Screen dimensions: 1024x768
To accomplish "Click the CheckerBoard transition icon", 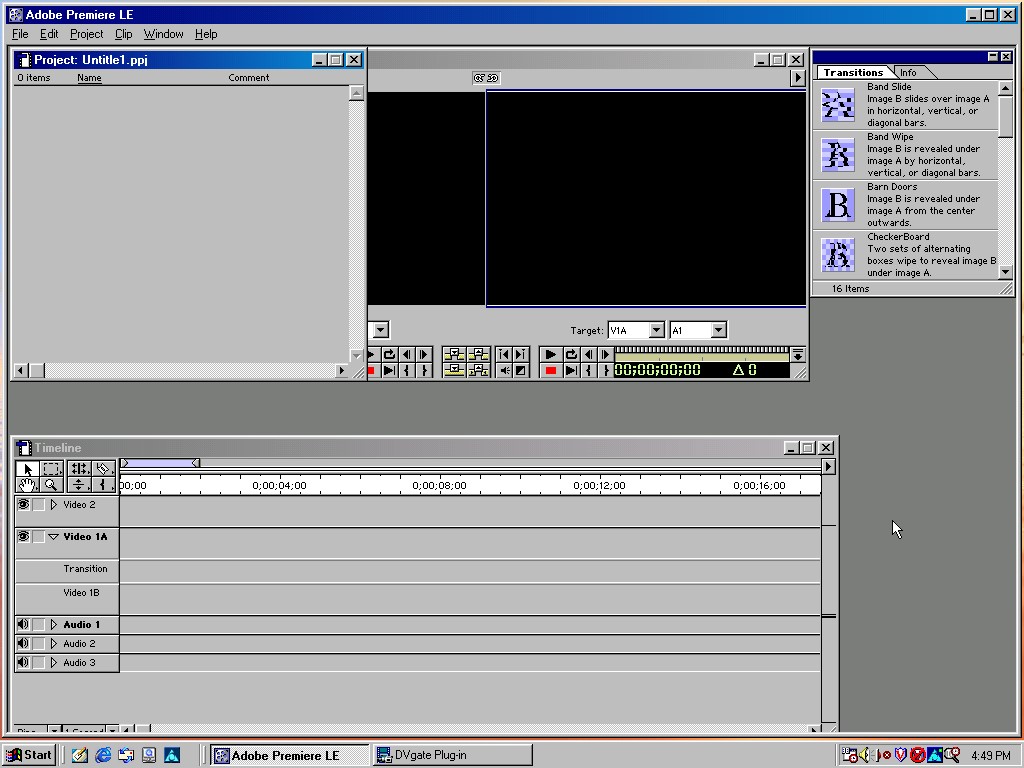I will coord(838,255).
